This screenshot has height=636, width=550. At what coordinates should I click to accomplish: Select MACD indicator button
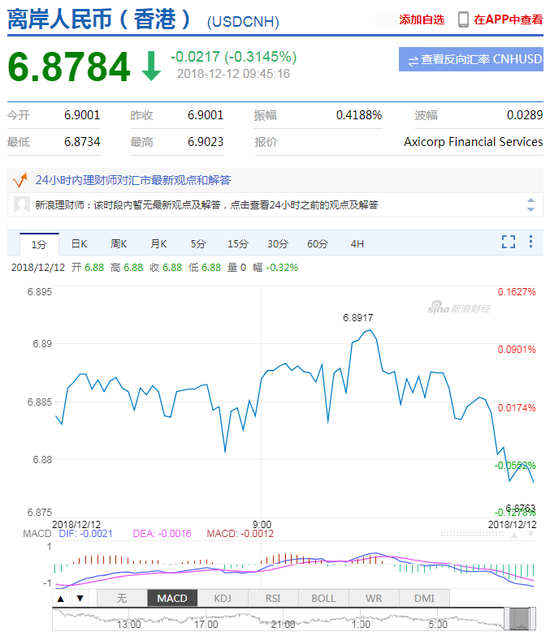(x=172, y=598)
